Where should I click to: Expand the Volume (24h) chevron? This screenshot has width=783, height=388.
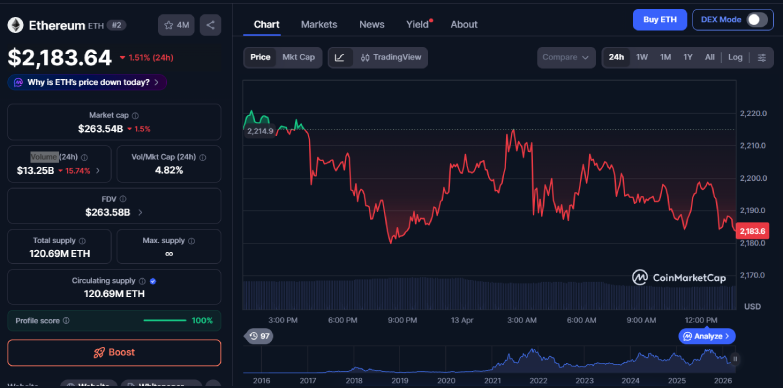[x=97, y=171]
